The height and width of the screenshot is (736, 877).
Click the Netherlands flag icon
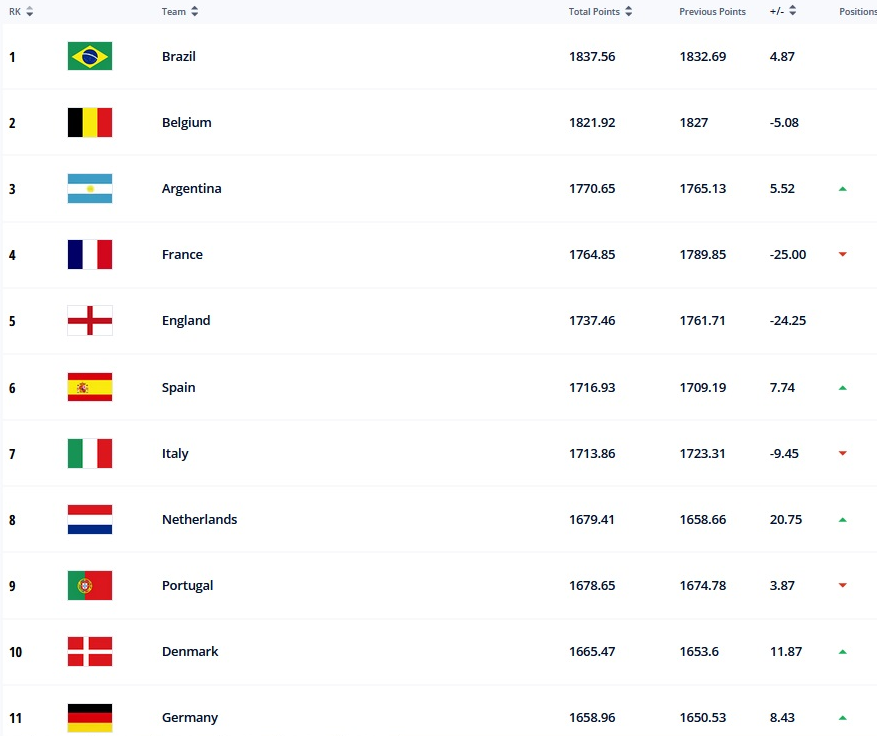pos(90,519)
